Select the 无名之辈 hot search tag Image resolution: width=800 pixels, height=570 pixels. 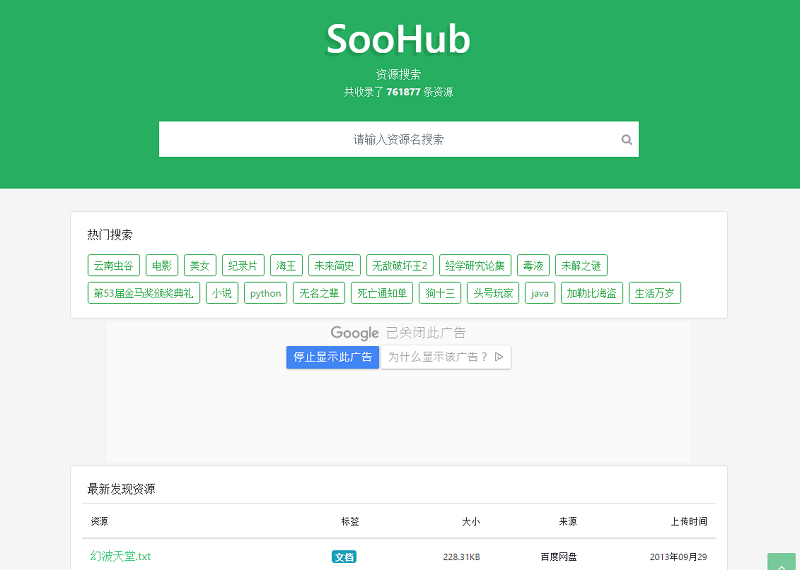(x=319, y=293)
